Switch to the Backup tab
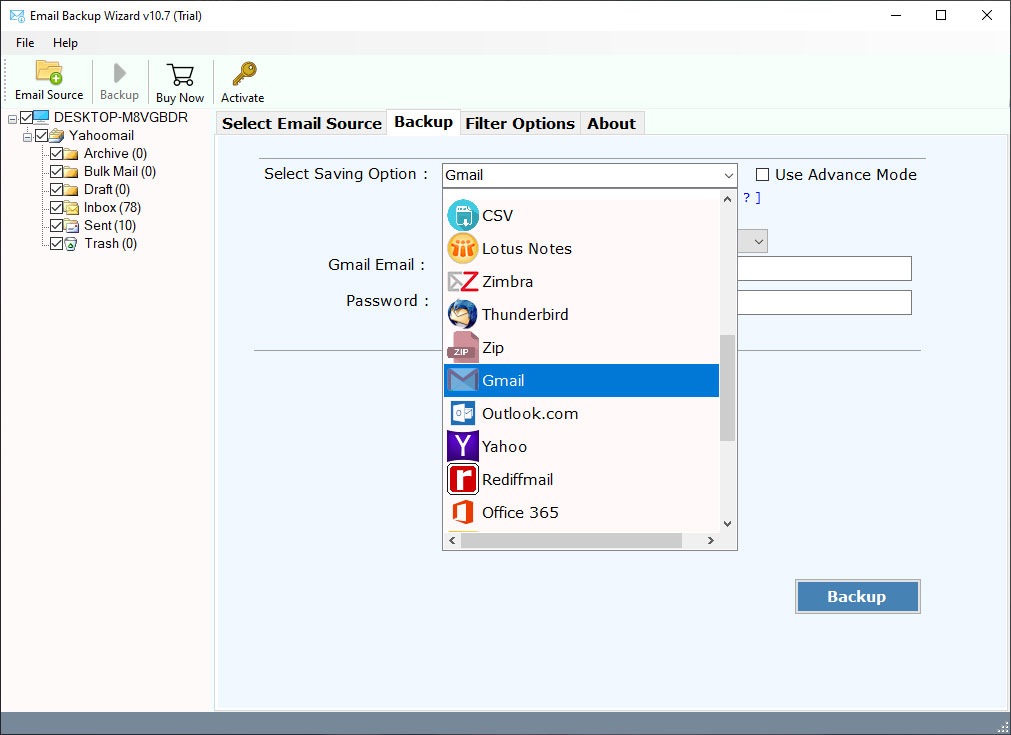Screen dimensions: 1011x735 [424, 122]
